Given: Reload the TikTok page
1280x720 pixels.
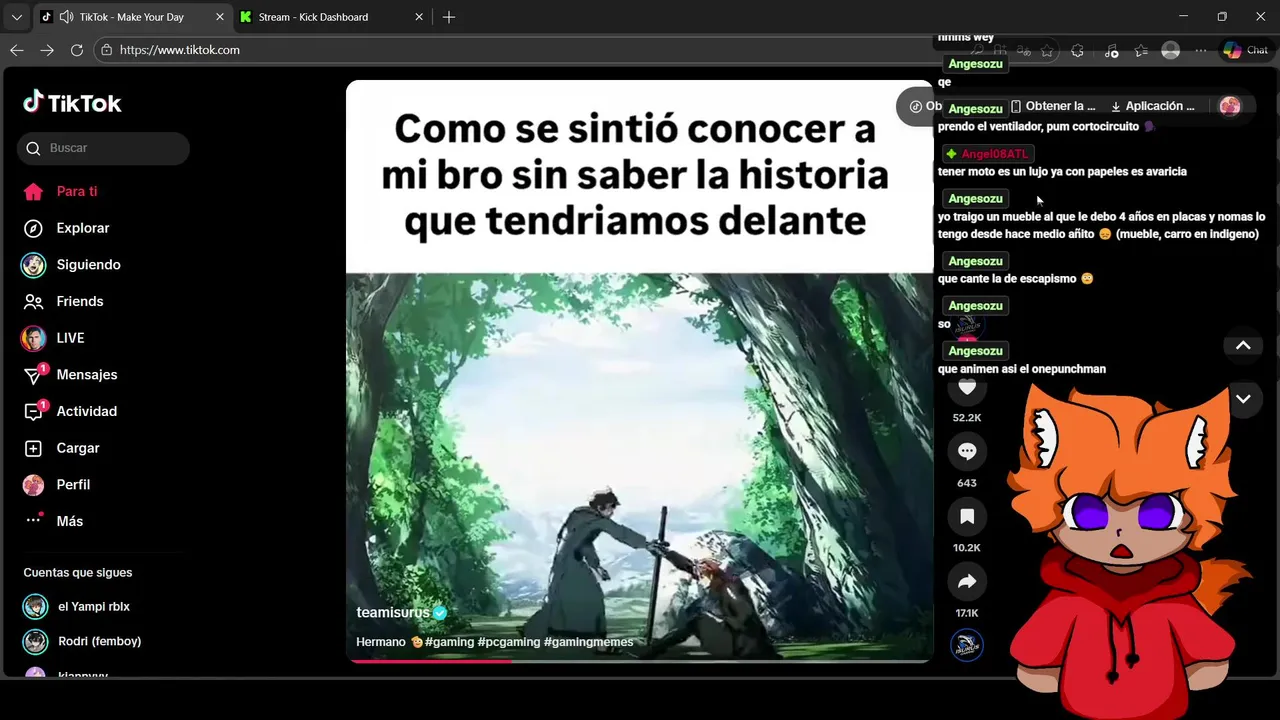Looking at the screenshot, I should (x=77, y=50).
